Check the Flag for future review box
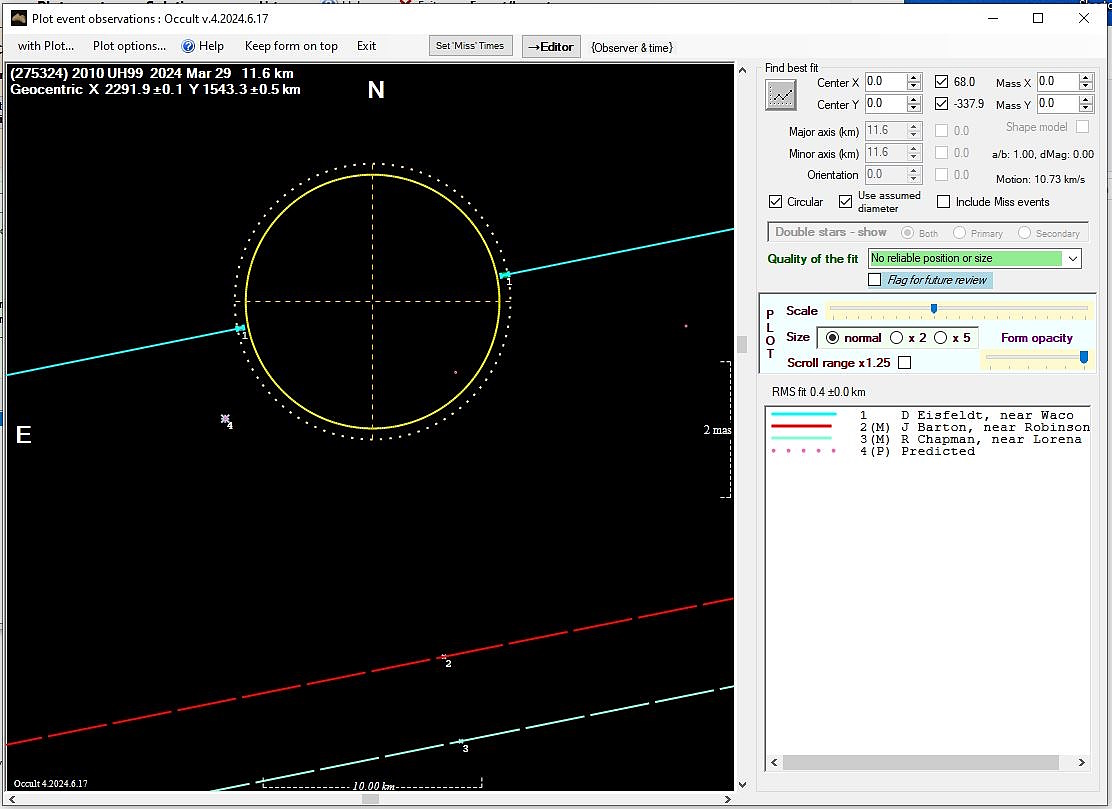 (x=876, y=280)
